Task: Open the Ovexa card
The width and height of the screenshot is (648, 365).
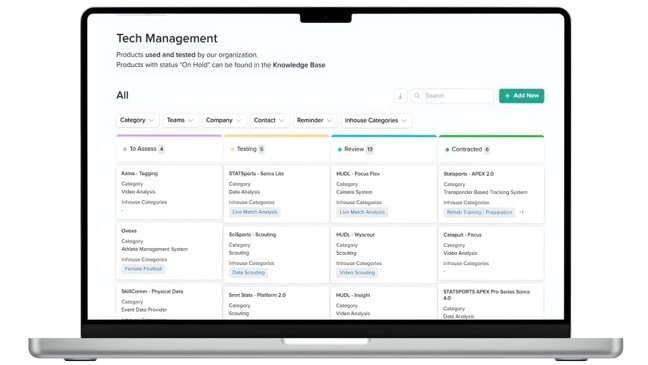Action: 169,251
